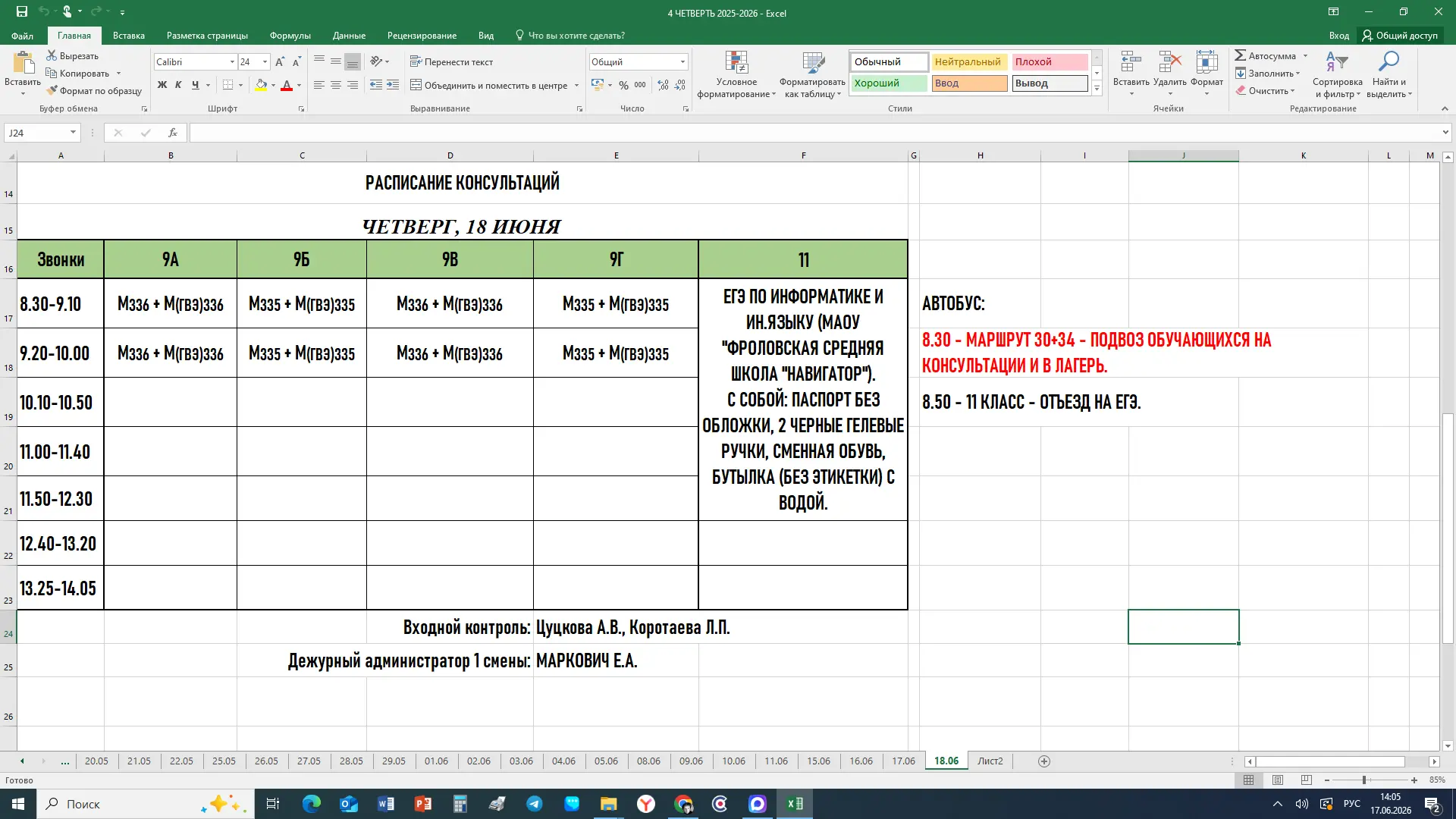Add a new sheet with the plus icon
This screenshot has width=1456, height=819.
coord(1044,761)
